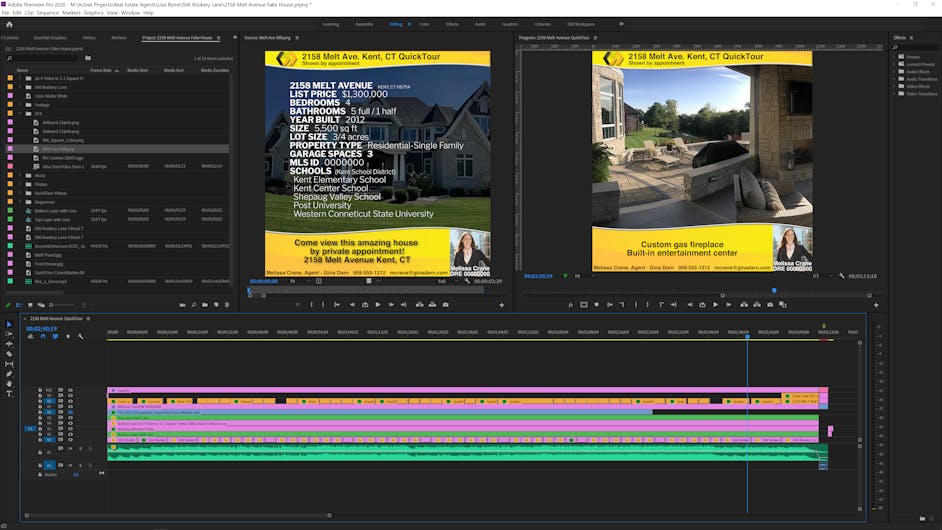Click the Effects panel search field
The width and height of the screenshot is (942, 530).
click(915, 47)
